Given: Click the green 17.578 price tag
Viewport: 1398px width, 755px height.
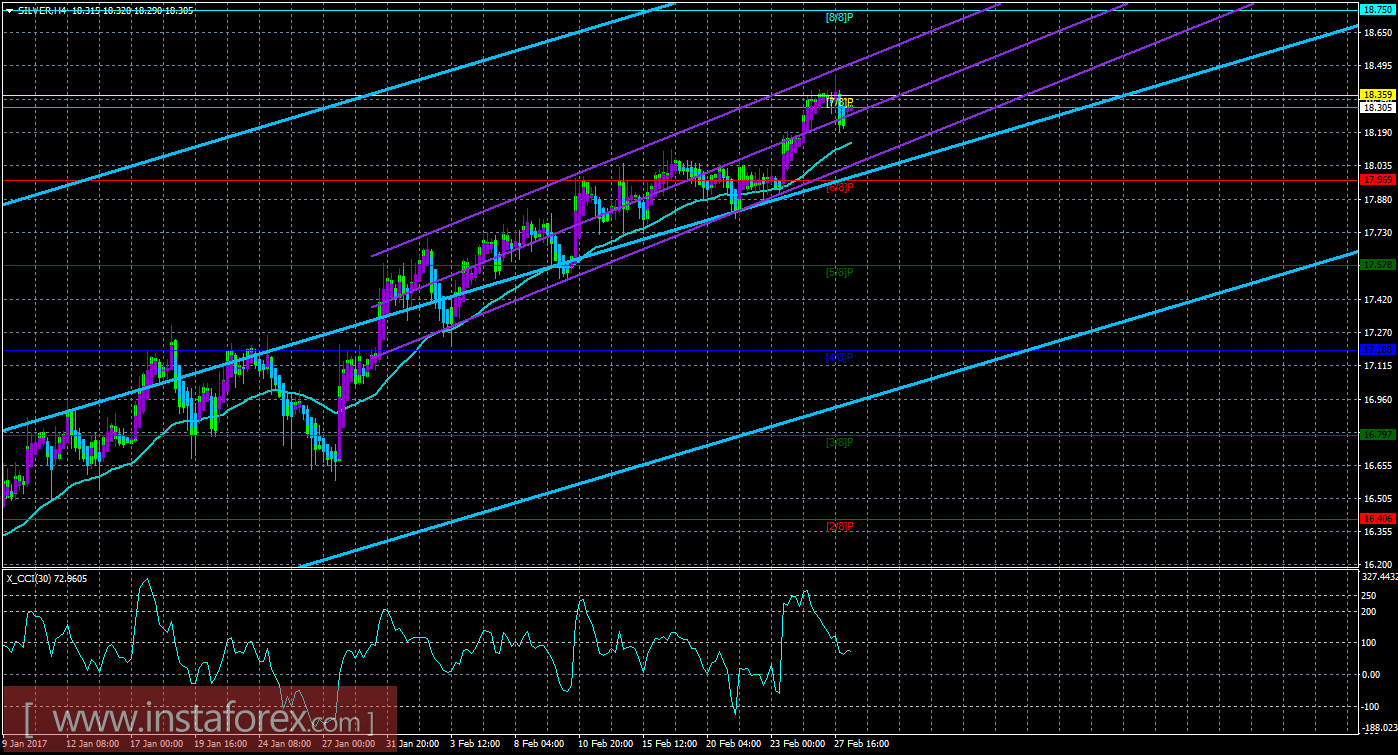Looking at the screenshot, I should pos(1376,265).
